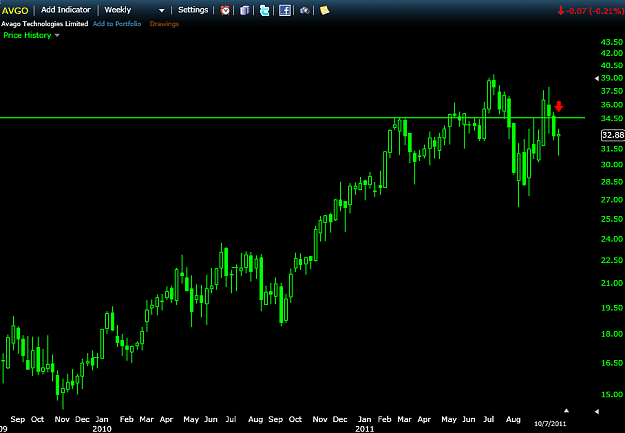
Task: Click the 43.50 price axis label
Action: (x=611, y=42)
